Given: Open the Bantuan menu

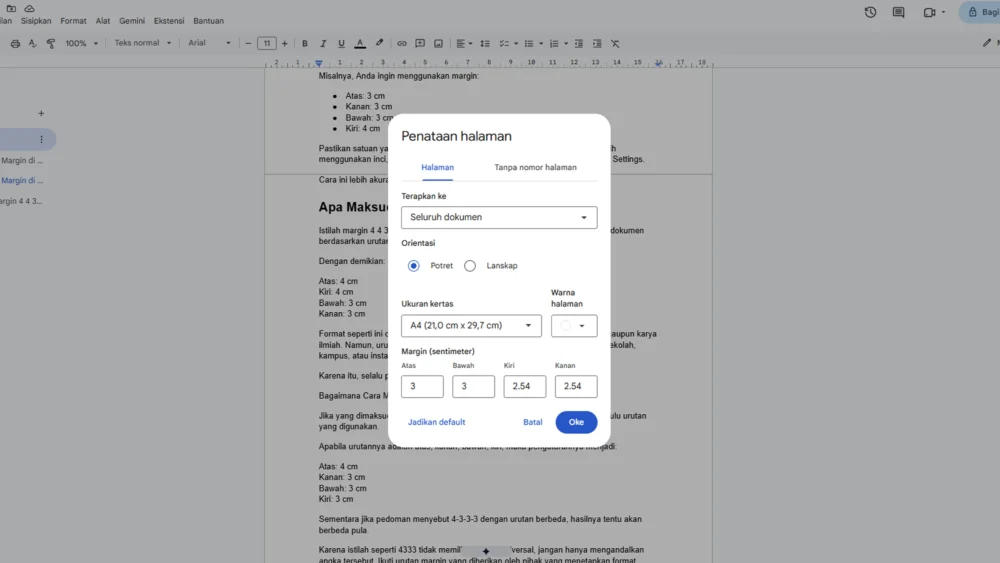Looking at the screenshot, I should [209, 20].
